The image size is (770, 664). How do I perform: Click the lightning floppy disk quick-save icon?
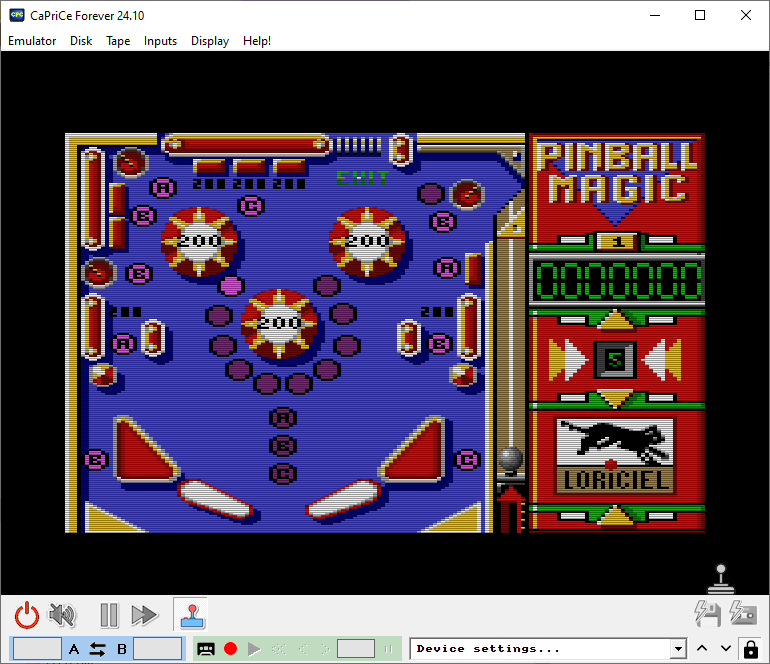click(x=708, y=612)
